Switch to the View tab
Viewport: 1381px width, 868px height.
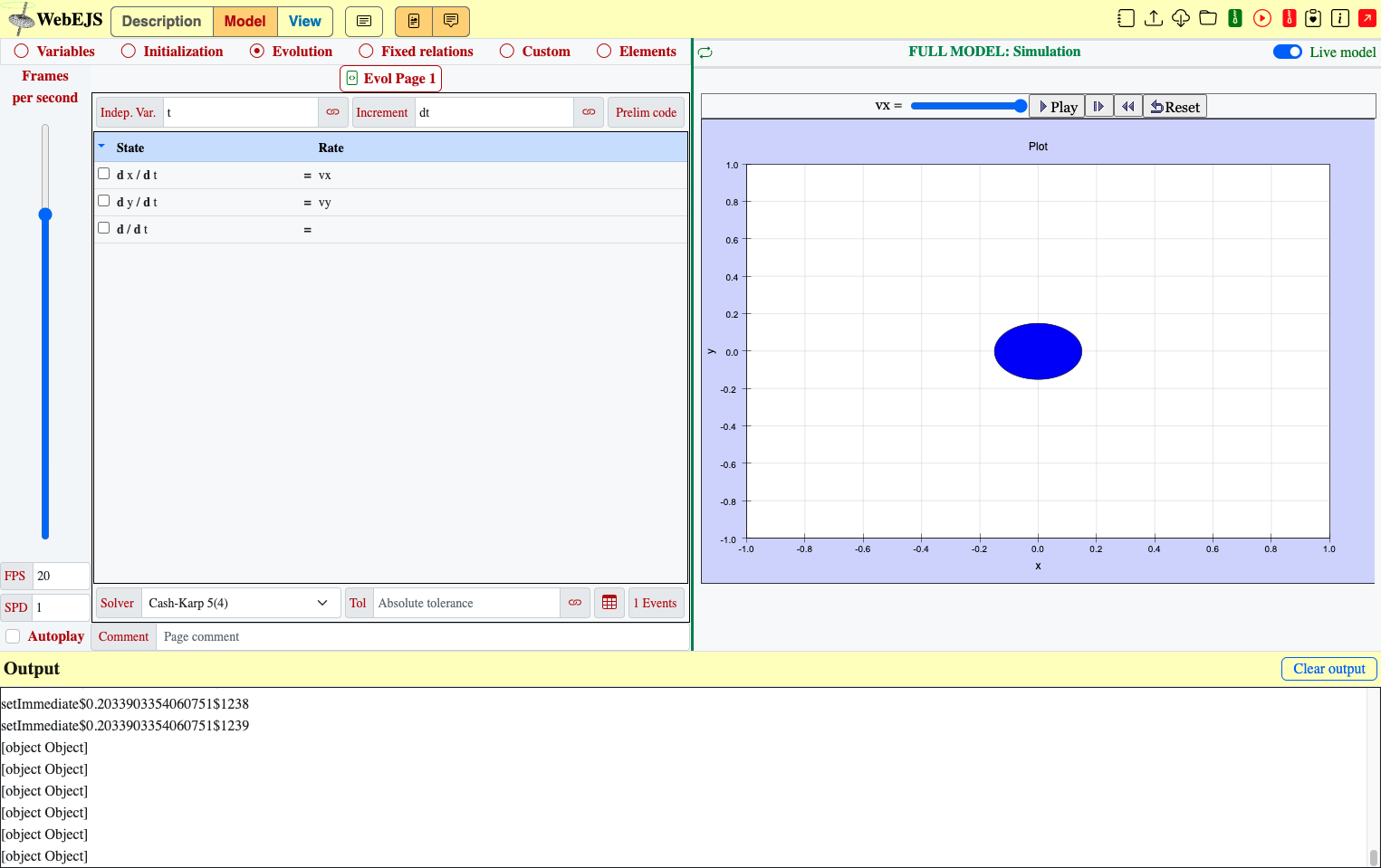tap(305, 21)
